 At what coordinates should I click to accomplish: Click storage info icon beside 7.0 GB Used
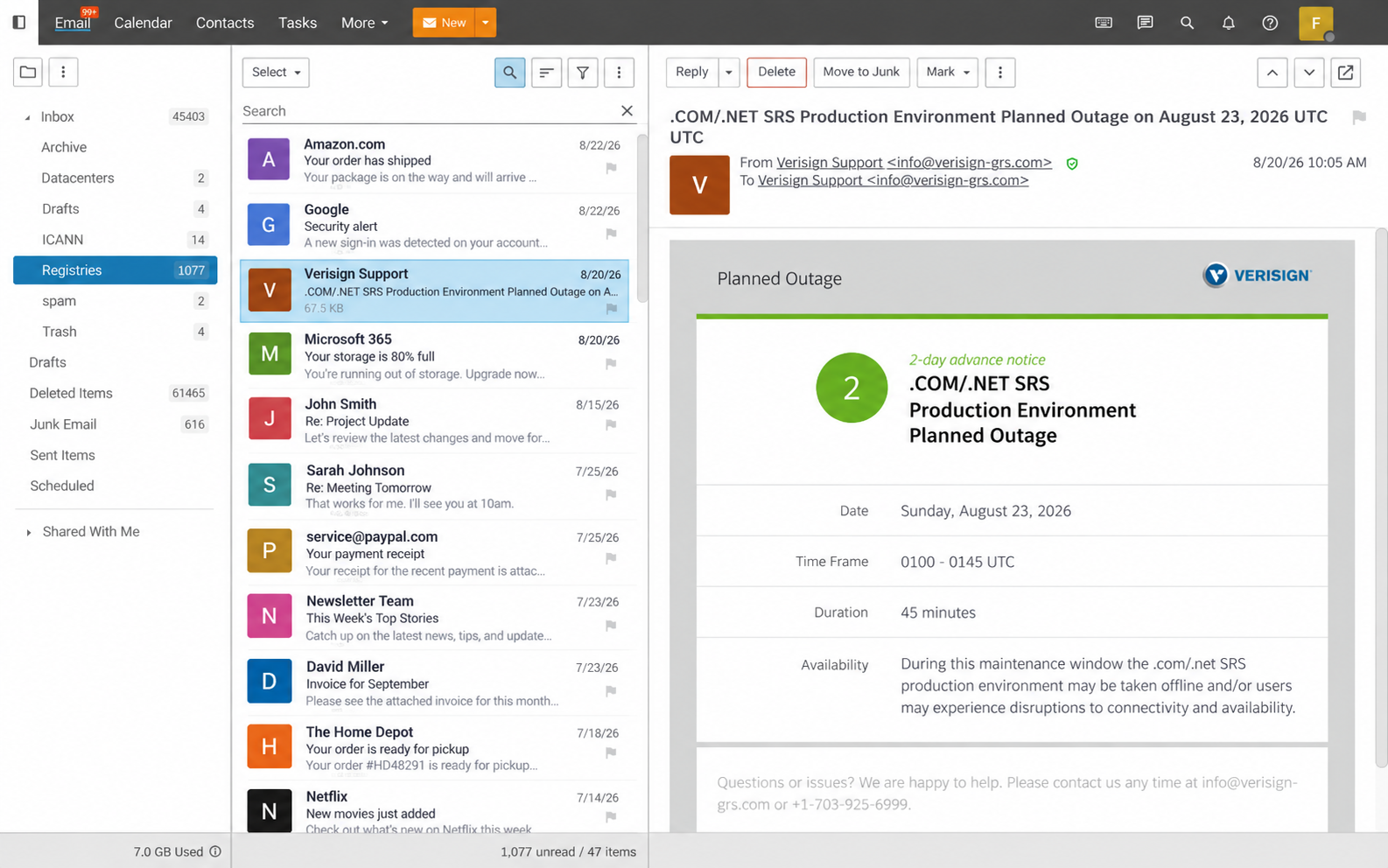[215, 851]
